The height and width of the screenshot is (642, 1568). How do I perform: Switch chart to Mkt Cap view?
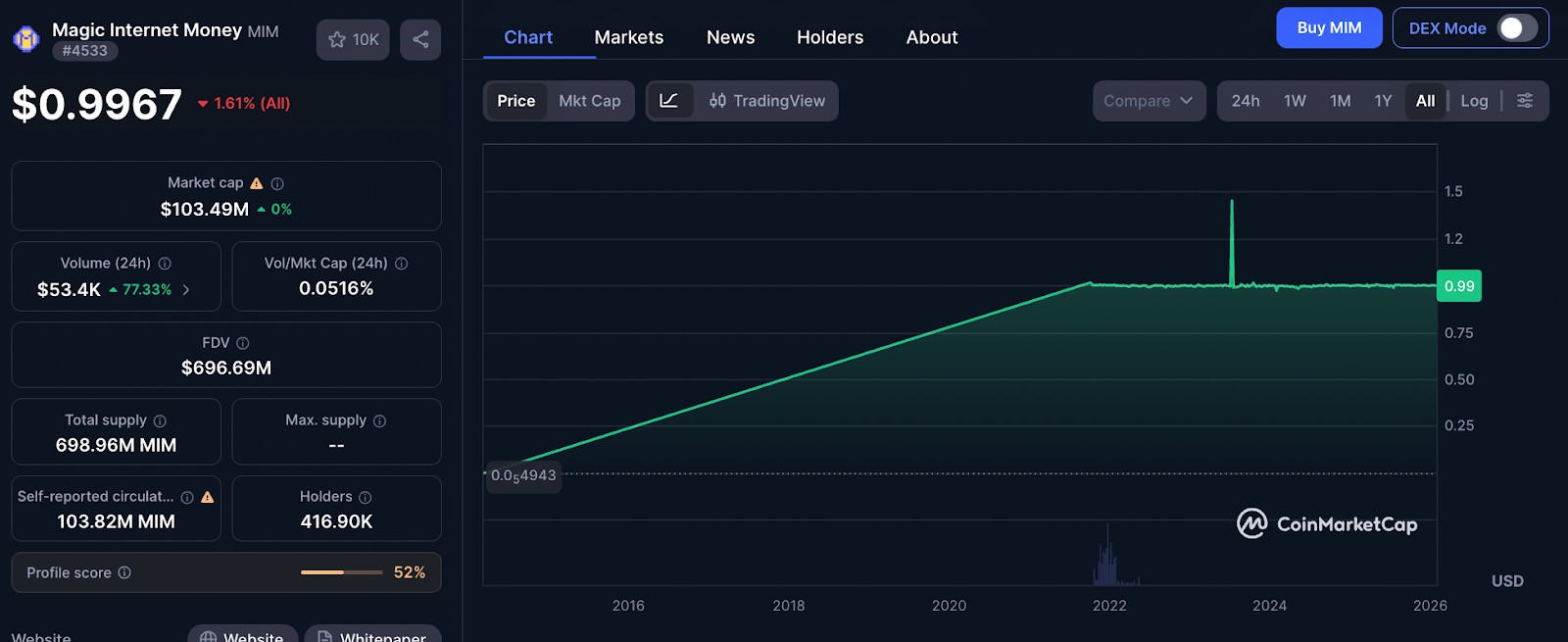[x=590, y=101]
